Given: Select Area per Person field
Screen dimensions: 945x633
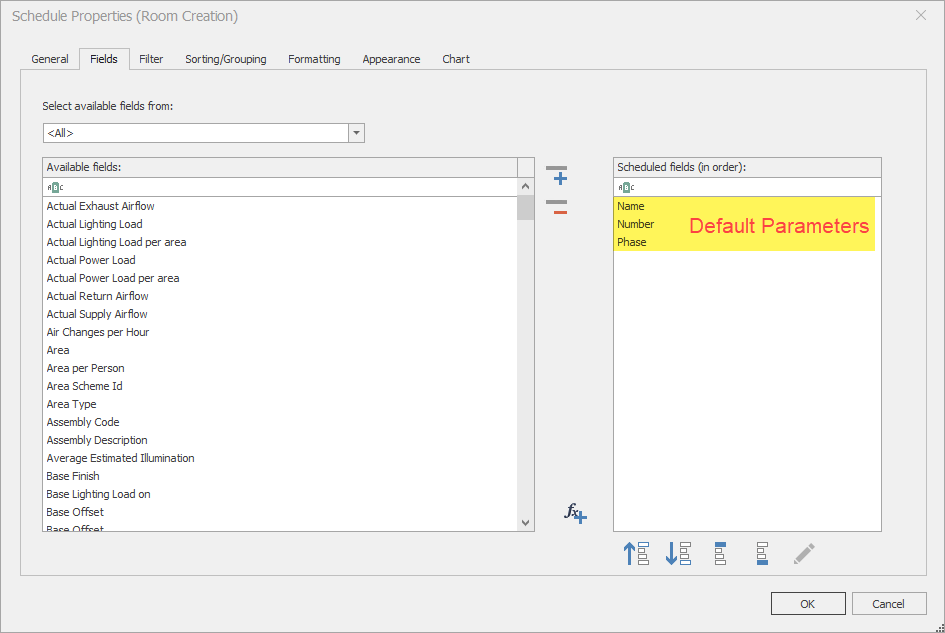Looking at the screenshot, I should pyautogui.click(x=280, y=368).
